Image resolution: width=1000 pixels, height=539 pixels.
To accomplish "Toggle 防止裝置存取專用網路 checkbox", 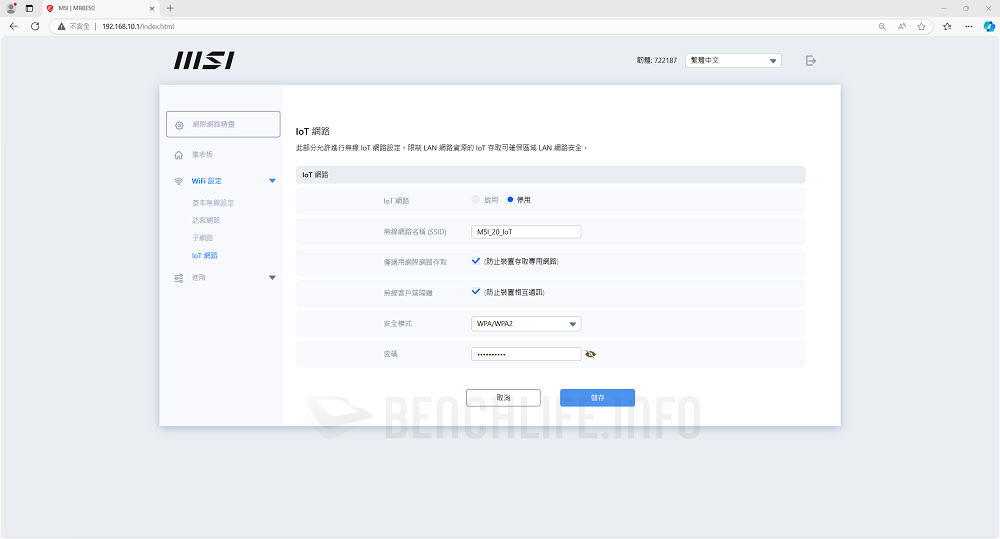I will 476,261.
